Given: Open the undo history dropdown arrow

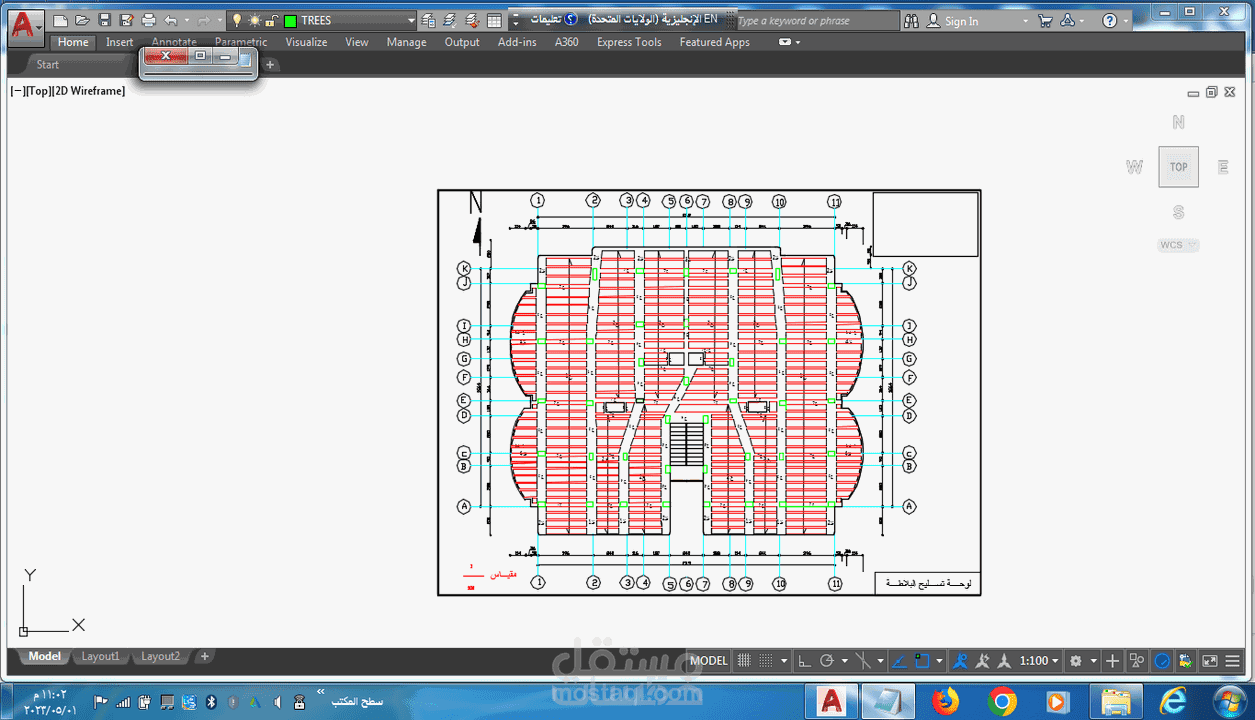Looking at the screenshot, I should (186, 20).
